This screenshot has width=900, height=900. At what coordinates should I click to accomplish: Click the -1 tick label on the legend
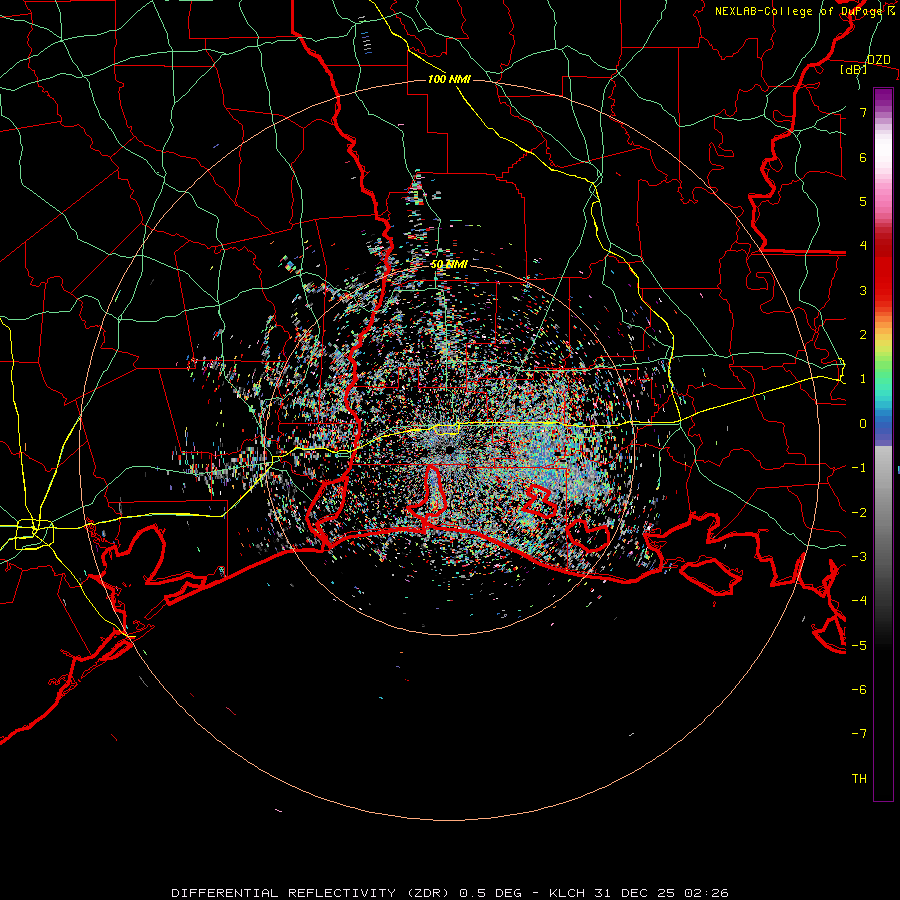859,468
